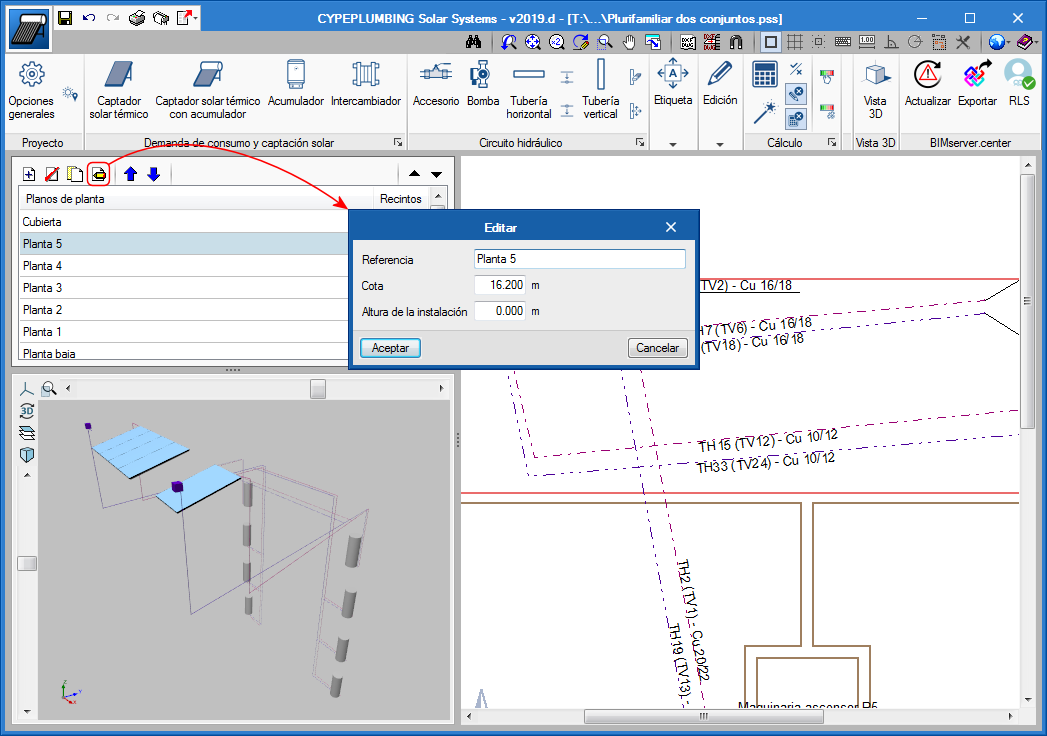This screenshot has width=1047, height=736.
Task: Select the Intercambiador tool
Action: pyautogui.click(x=366, y=83)
